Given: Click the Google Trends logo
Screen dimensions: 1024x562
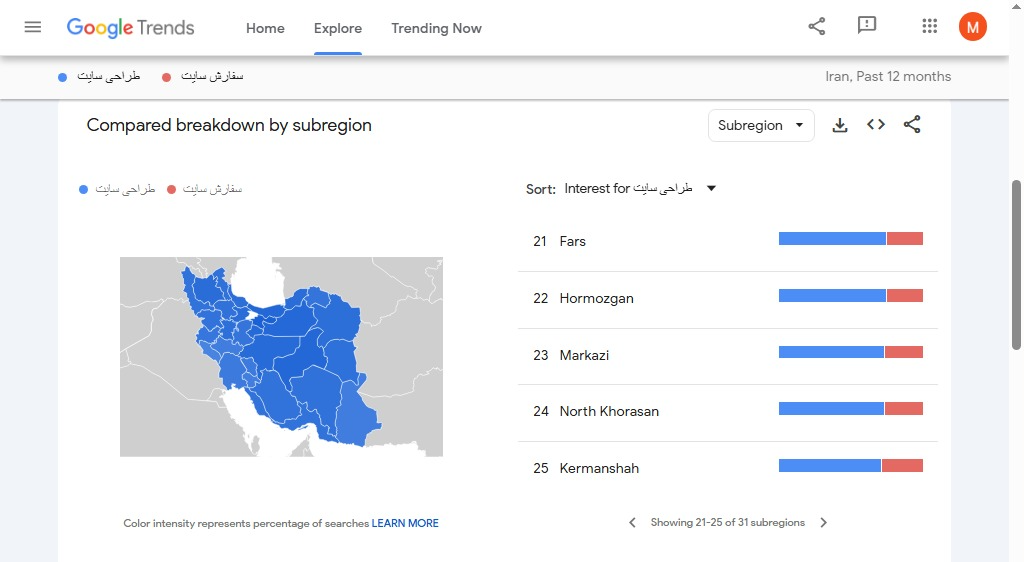Looking at the screenshot, I should tap(131, 27).
